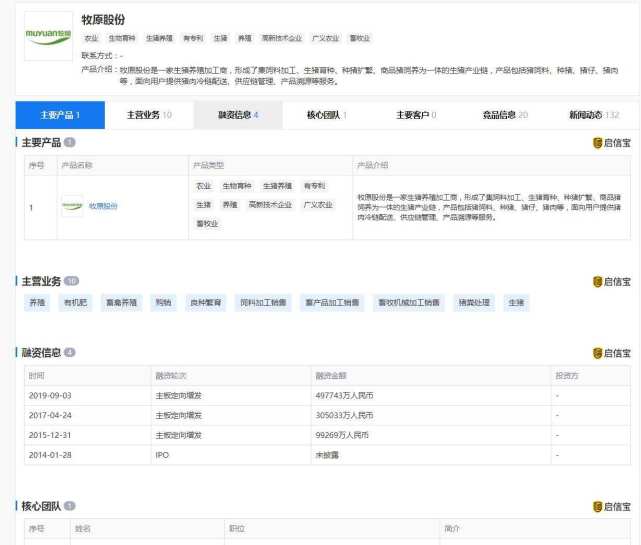Click the 高新技术企业 tag under company name
This screenshot has width=641, height=545.
(x=282, y=38)
